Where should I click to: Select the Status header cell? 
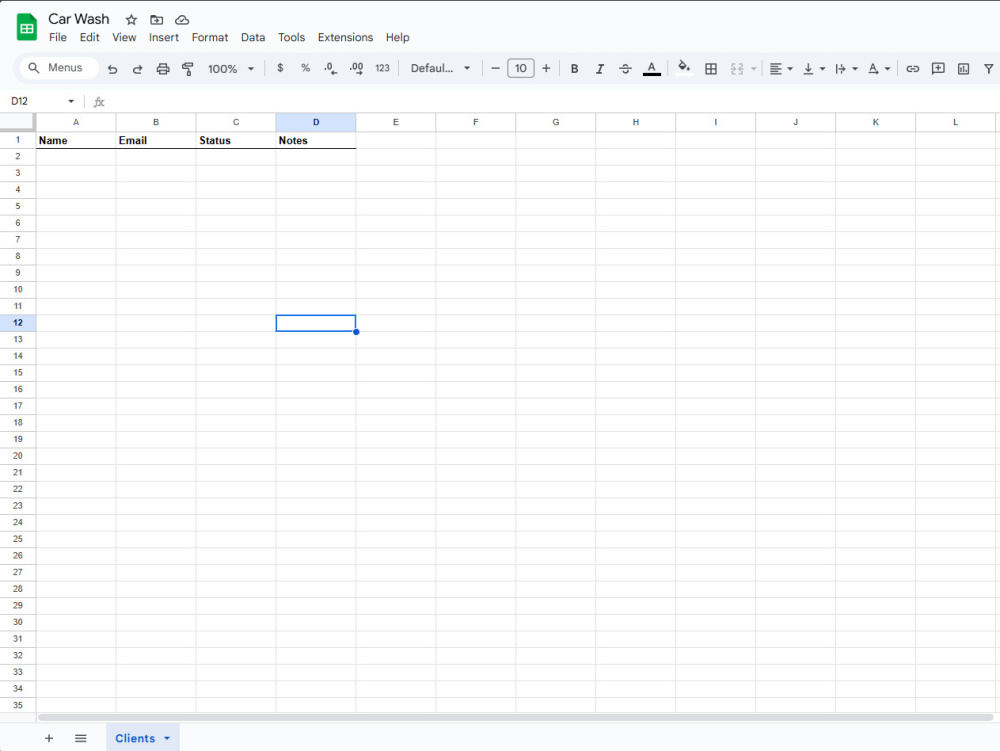(x=236, y=140)
